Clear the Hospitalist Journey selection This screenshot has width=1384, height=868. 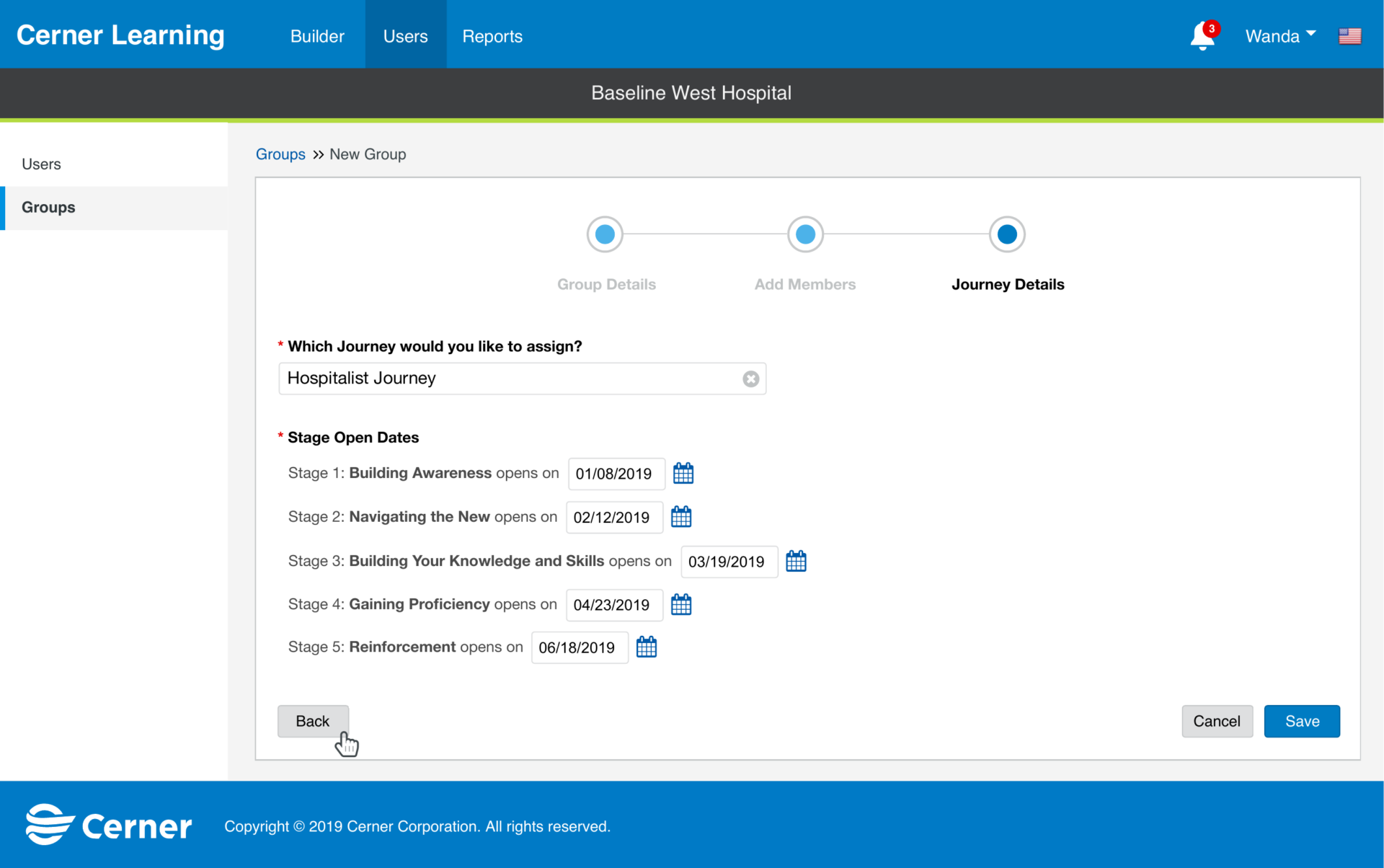point(750,378)
